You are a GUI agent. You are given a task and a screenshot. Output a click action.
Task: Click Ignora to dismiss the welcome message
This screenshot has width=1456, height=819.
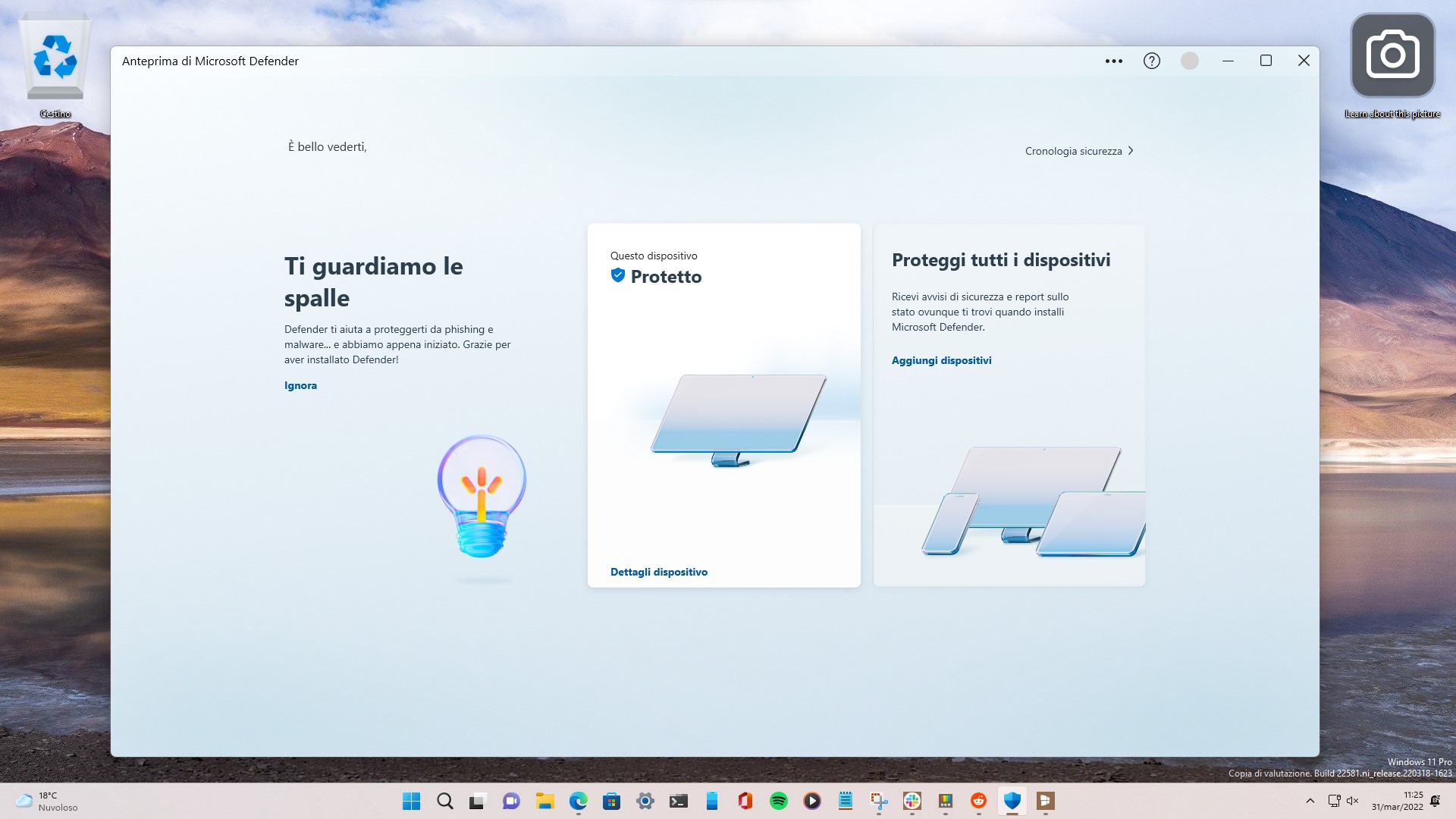point(300,385)
